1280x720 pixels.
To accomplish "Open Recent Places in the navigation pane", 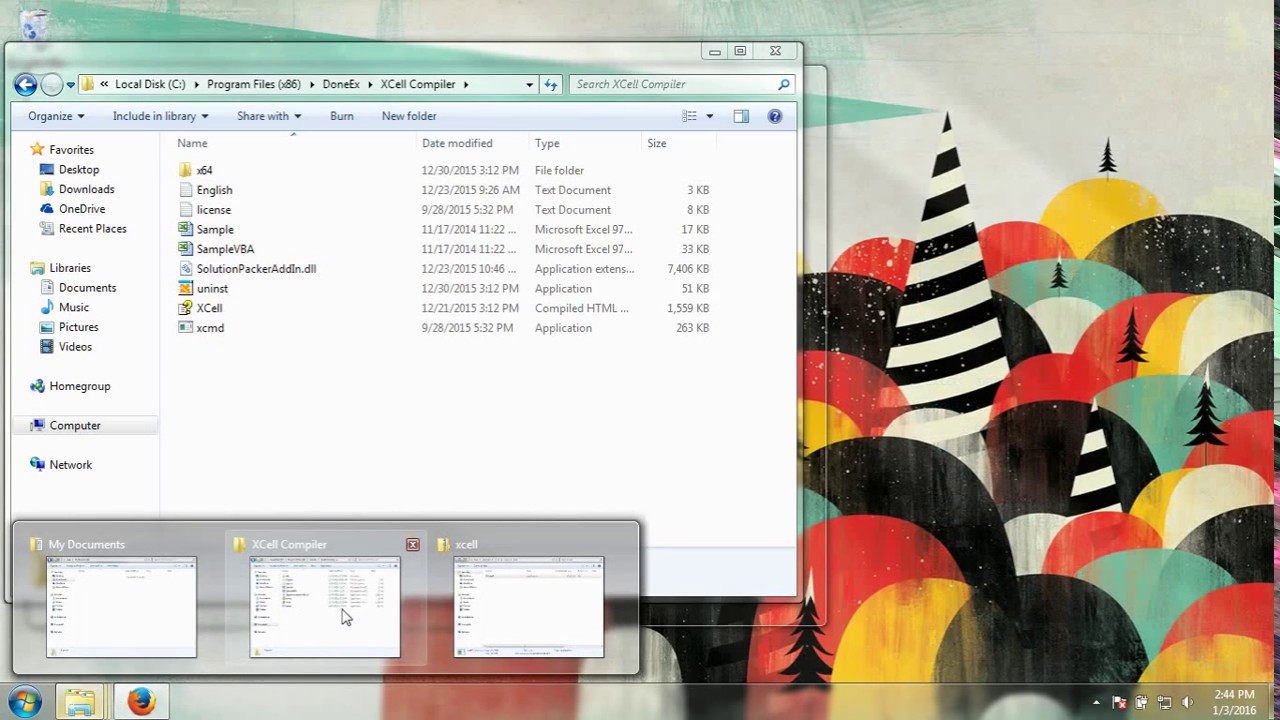I will [92, 229].
